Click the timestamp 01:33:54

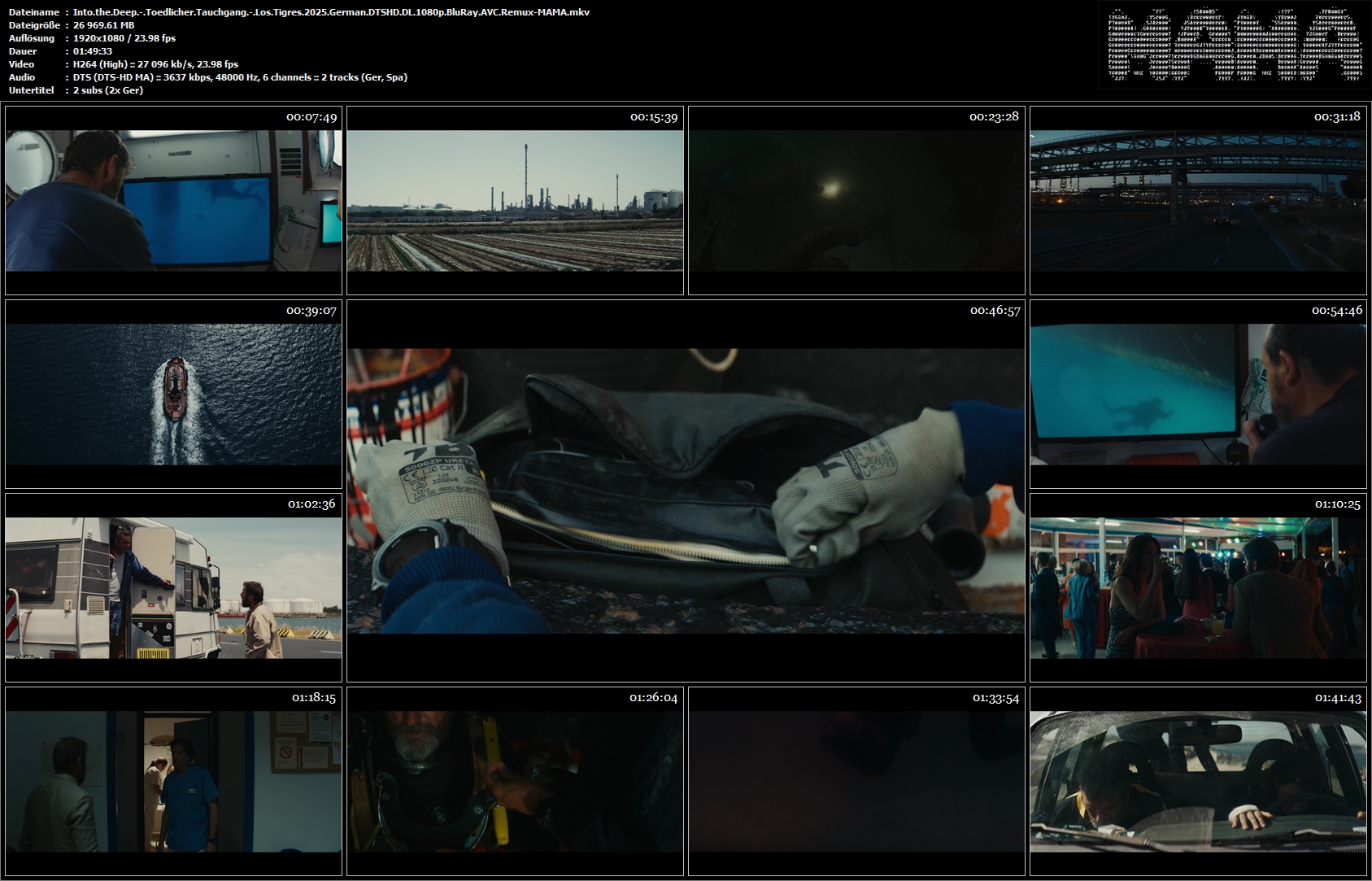pos(995,698)
